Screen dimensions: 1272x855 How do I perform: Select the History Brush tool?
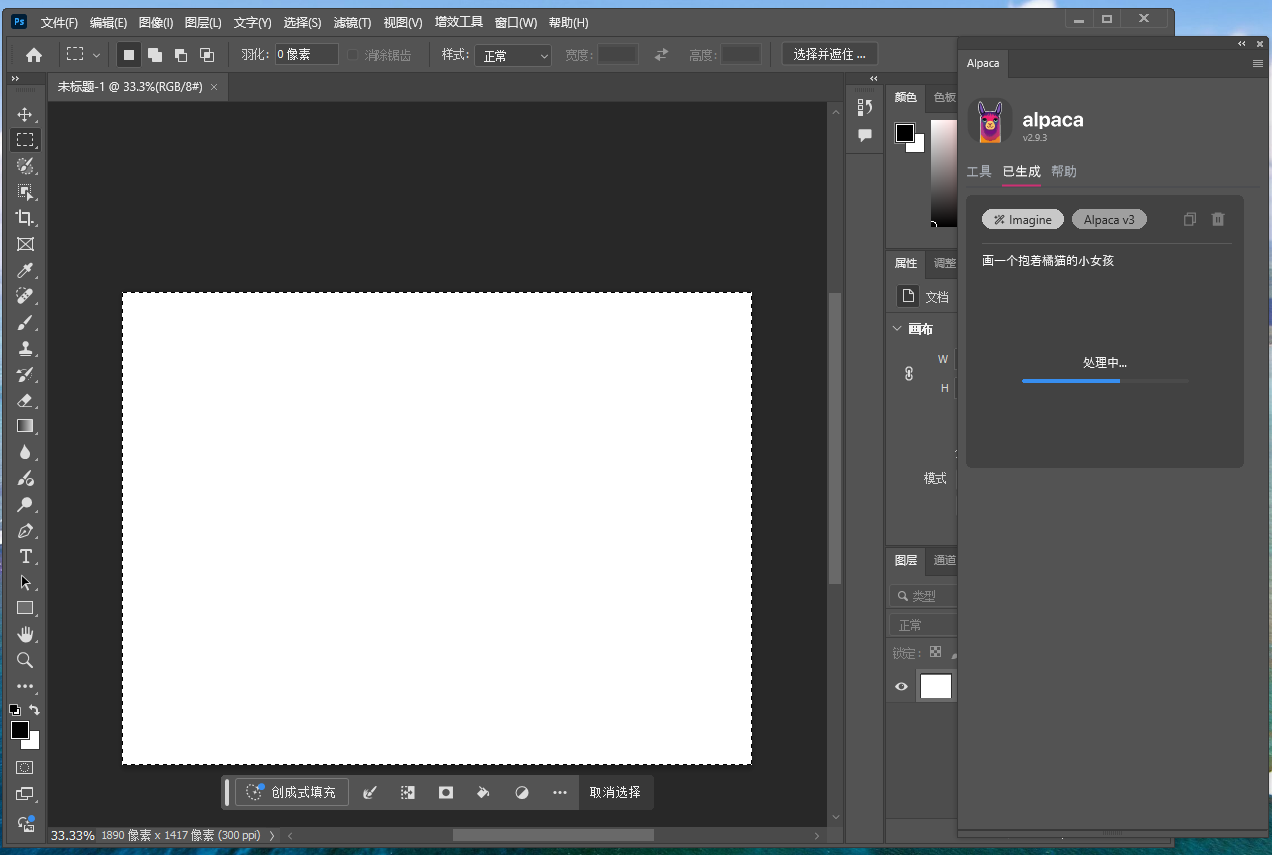click(x=25, y=374)
